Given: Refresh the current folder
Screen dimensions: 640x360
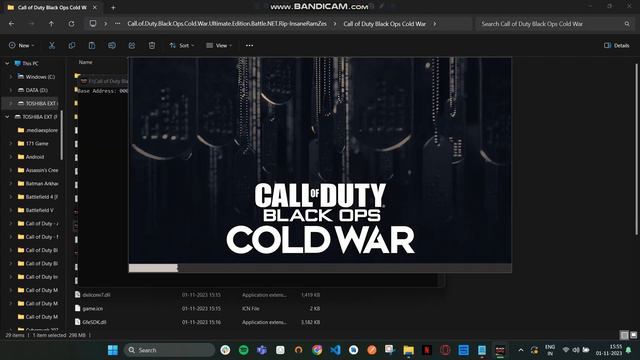Looking at the screenshot, I should point(71,24).
